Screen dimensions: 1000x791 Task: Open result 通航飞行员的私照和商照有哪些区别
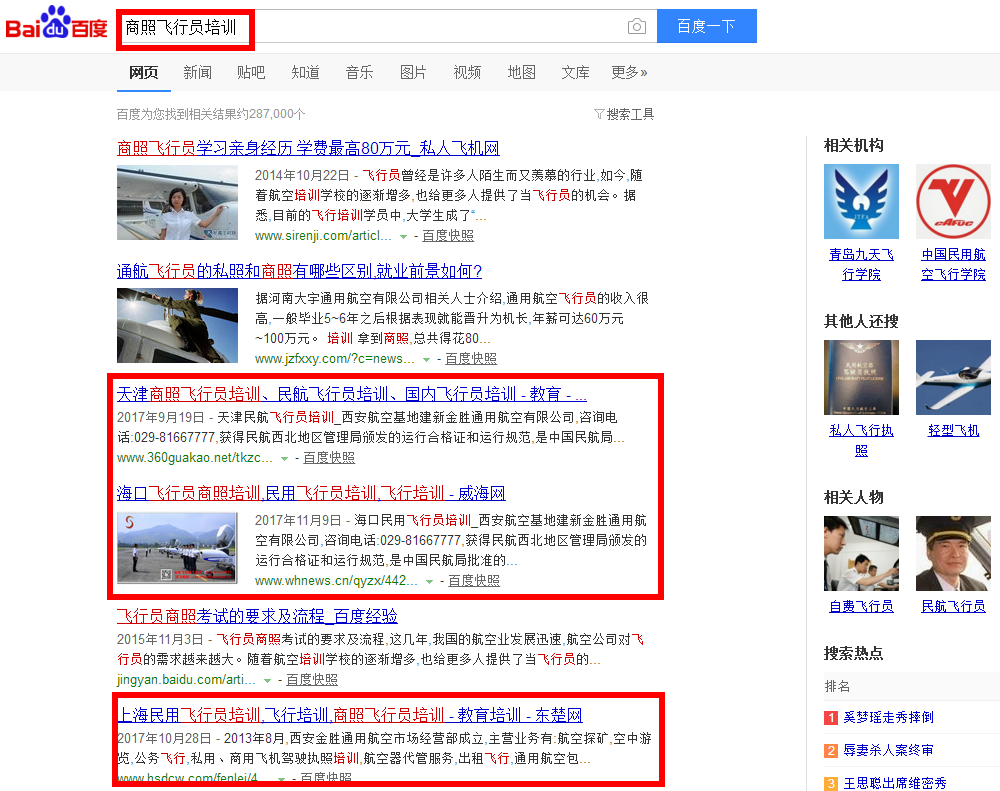(299, 271)
